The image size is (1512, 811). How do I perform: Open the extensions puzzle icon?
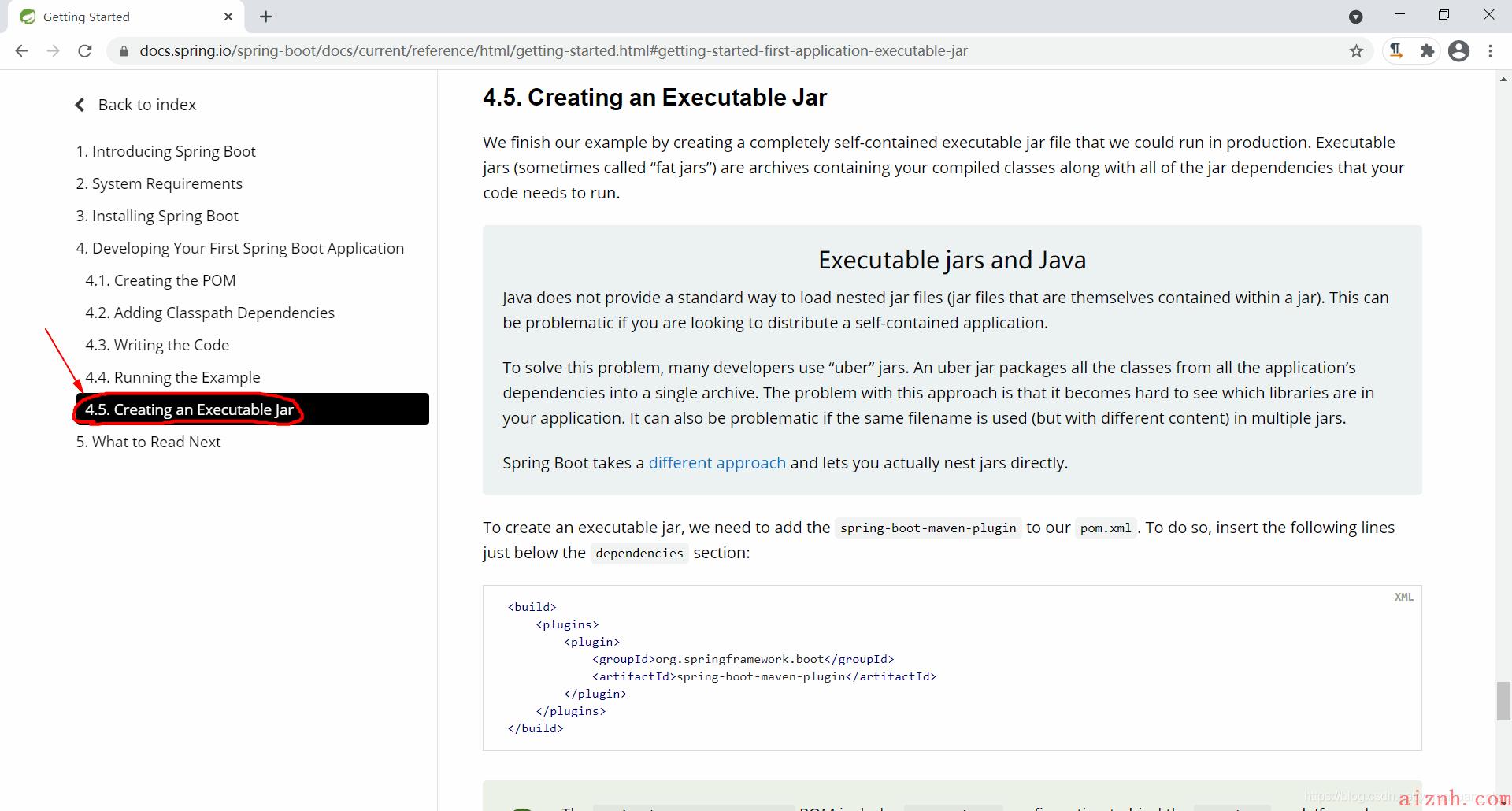1427,51
